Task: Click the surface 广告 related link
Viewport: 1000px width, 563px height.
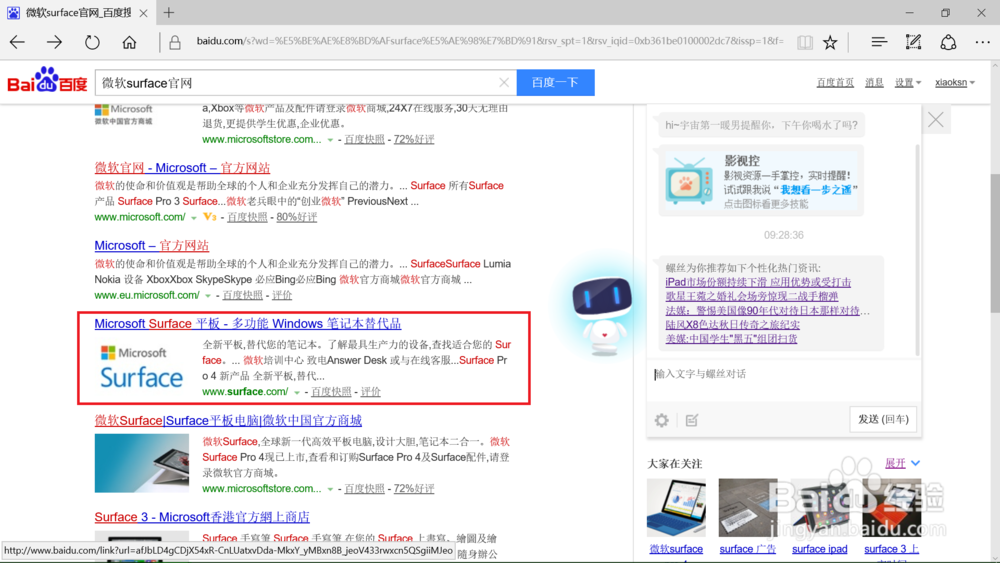Action: point(747,549)
